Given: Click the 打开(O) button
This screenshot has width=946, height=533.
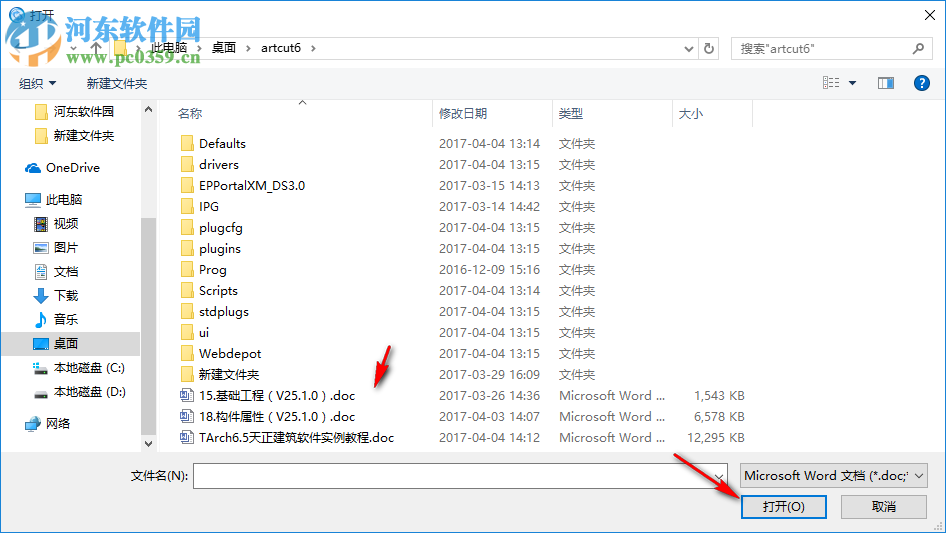Looking at the screenshot, I should (x=784, y=506).
